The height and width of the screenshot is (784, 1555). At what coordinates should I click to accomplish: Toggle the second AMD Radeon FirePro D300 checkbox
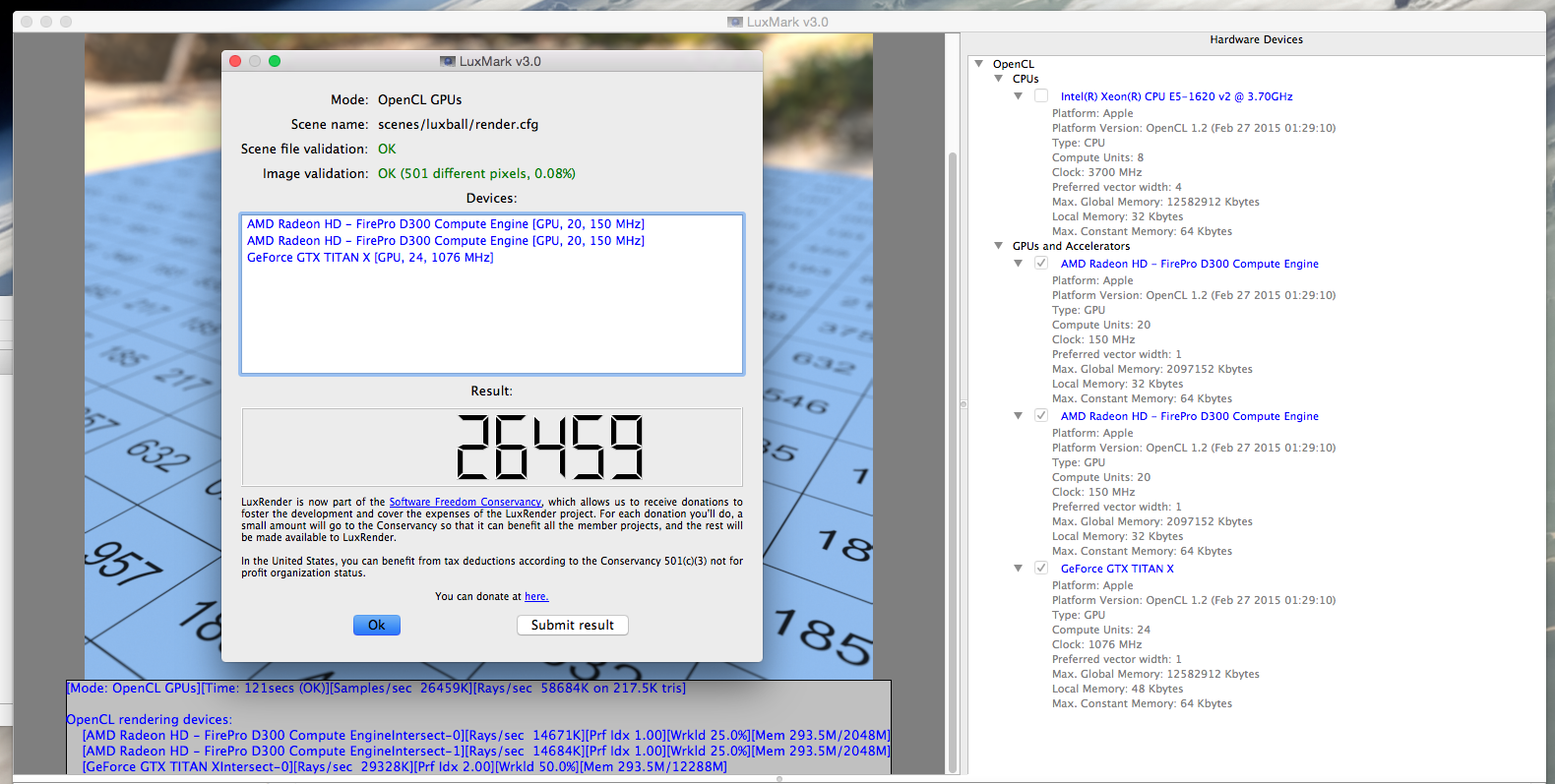click(x=1041, y=415)
